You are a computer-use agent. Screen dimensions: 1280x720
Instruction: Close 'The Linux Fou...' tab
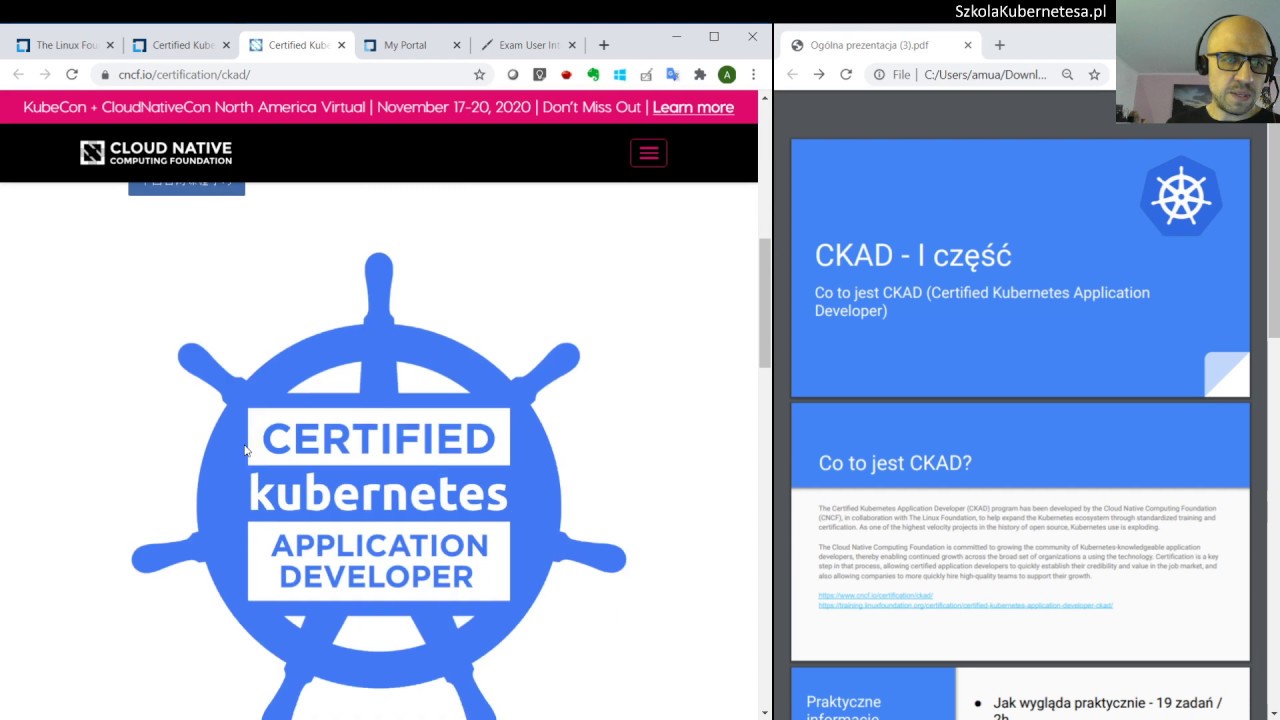point(110,45)
